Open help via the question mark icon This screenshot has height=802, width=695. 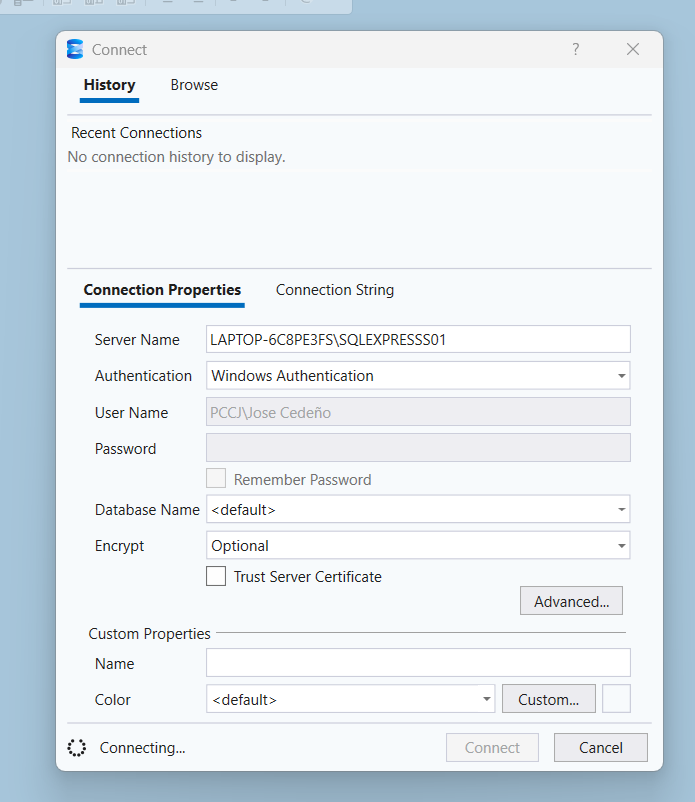576,49
